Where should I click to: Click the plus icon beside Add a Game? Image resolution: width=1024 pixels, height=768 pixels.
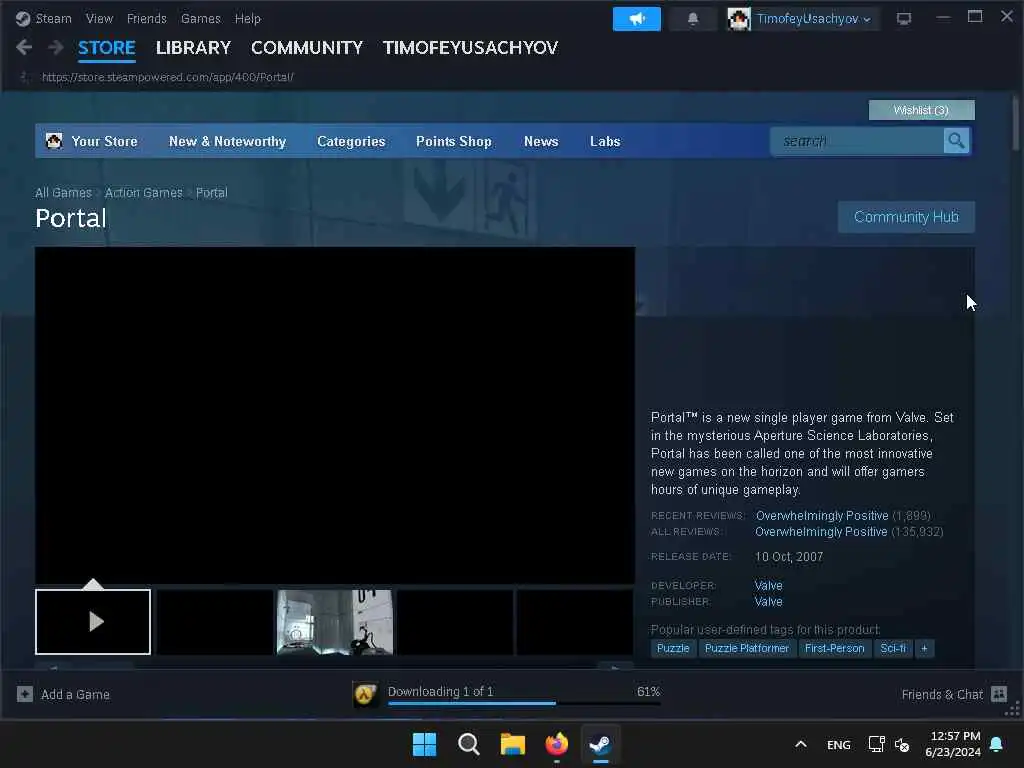click(25, 694)
